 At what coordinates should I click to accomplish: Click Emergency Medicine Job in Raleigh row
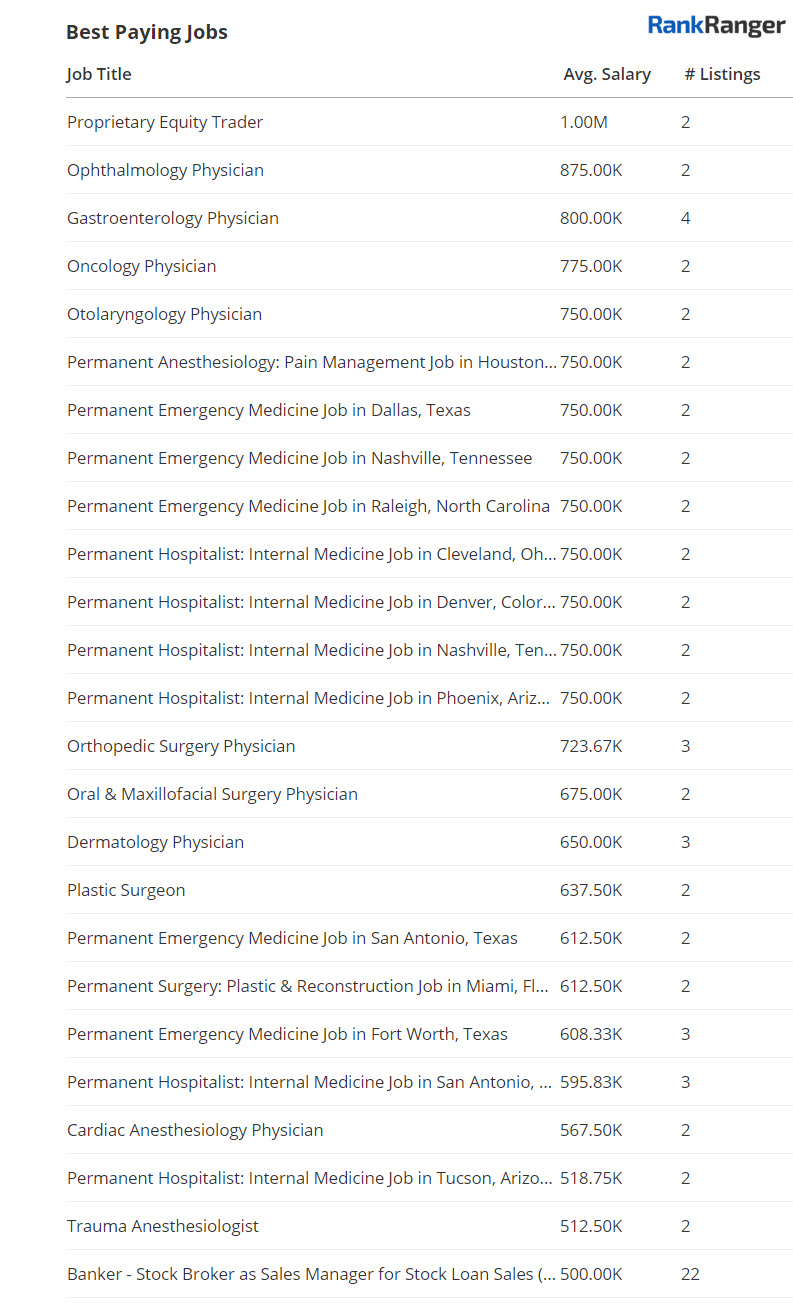[308, 506]
